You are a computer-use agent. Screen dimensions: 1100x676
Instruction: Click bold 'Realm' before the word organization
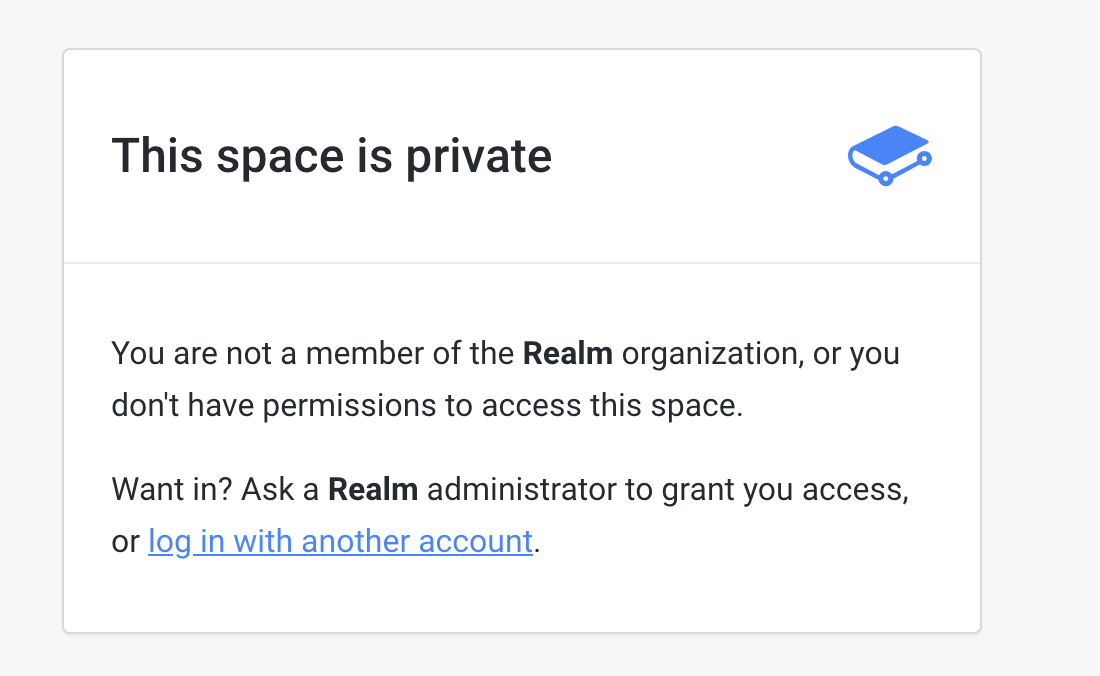click(567, 353)
